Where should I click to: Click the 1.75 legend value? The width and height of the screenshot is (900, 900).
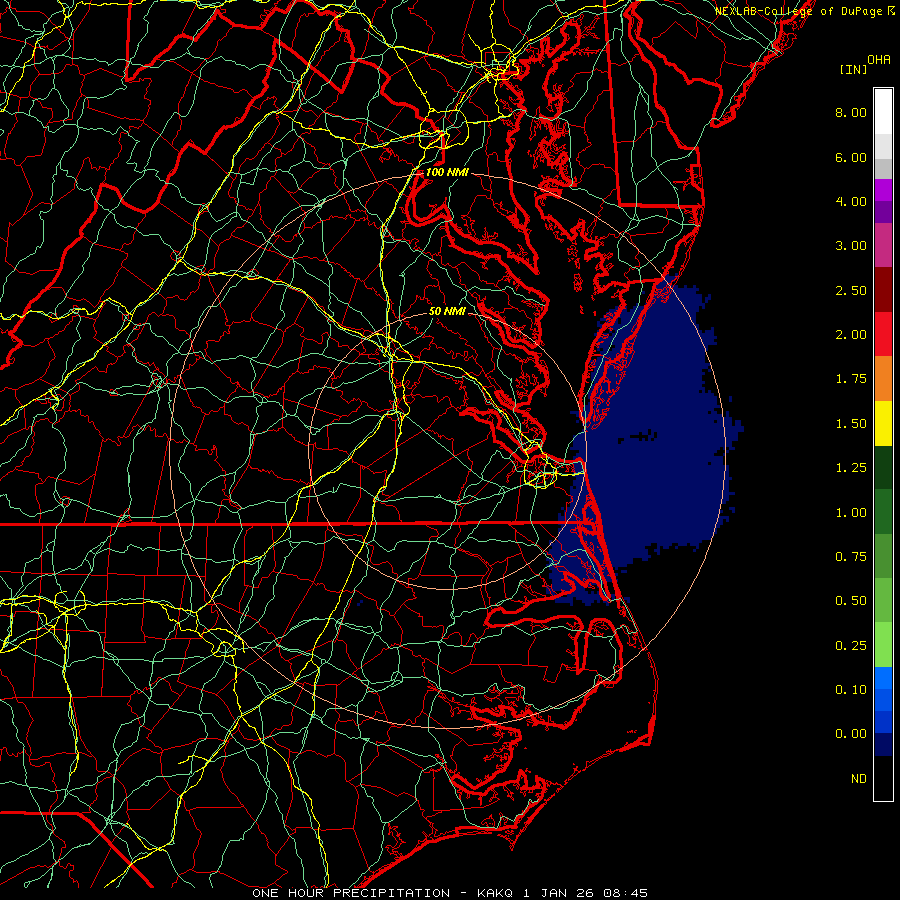tap(851, 379)
